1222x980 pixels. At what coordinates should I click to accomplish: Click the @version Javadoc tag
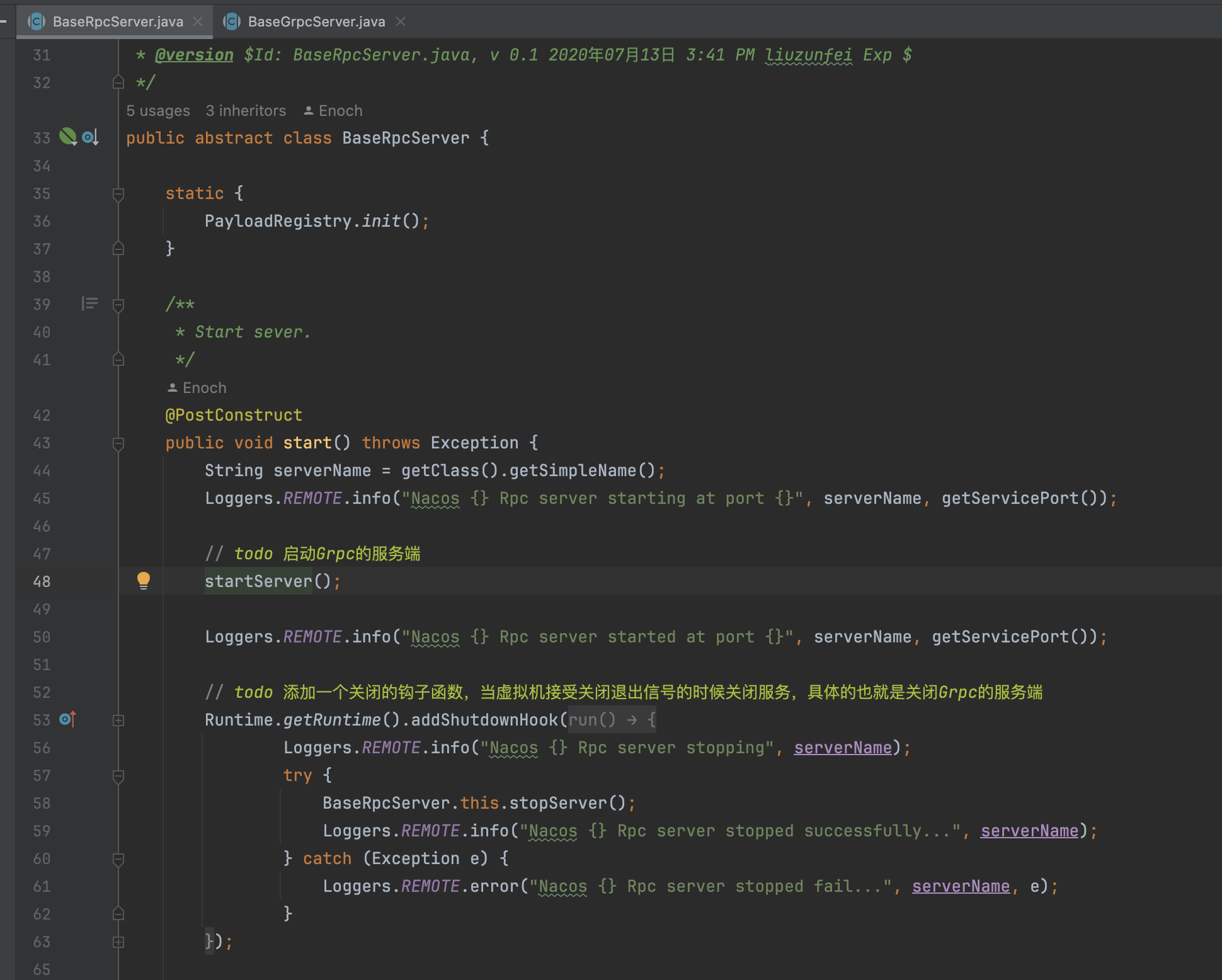[194, 55]
